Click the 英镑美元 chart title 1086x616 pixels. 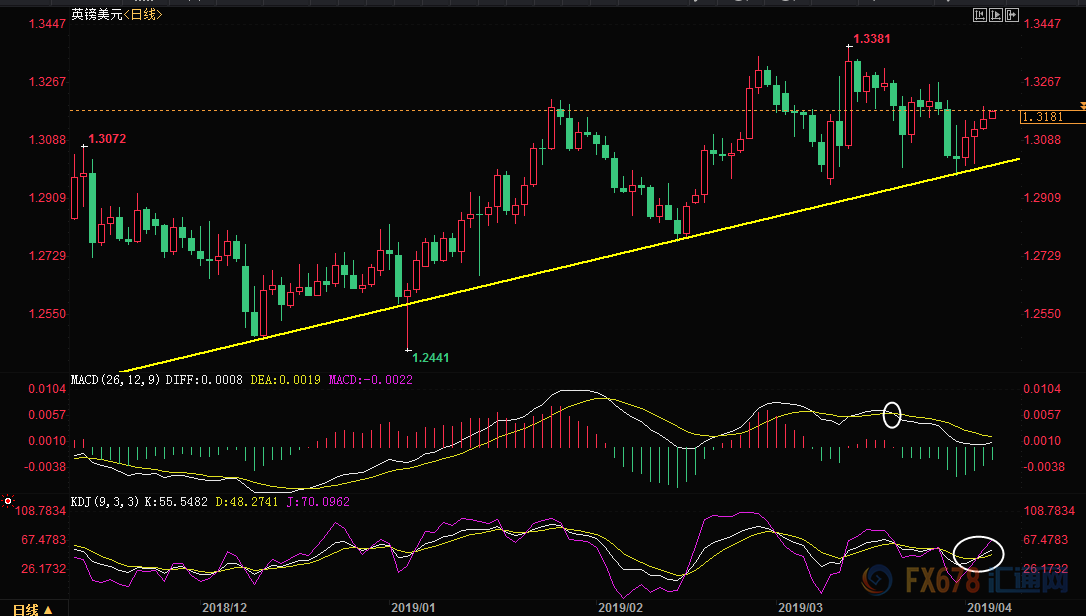pyautogui.click(x=96, y=15)
